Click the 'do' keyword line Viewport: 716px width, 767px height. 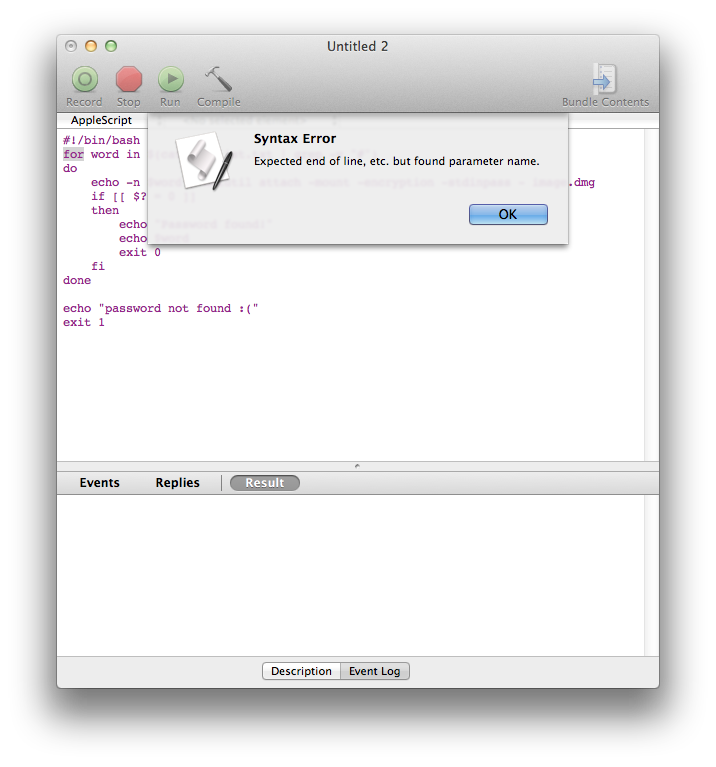[70, 169]
